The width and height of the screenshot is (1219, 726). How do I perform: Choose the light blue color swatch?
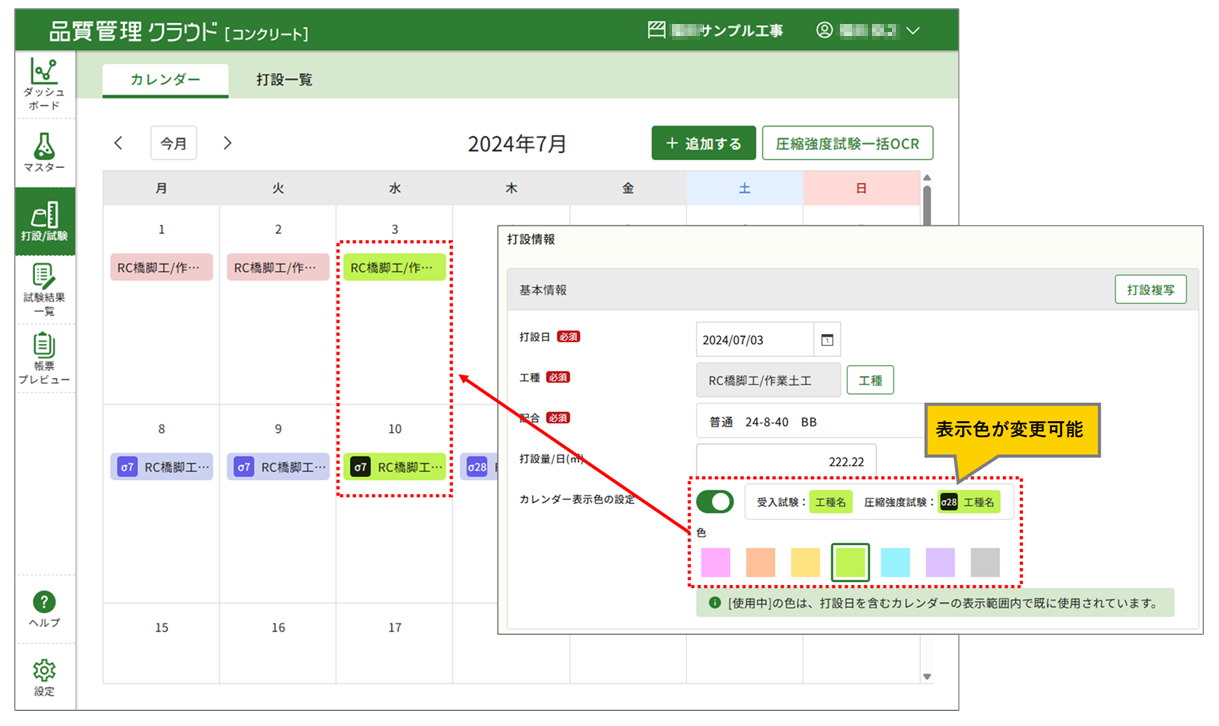[895, 562]
